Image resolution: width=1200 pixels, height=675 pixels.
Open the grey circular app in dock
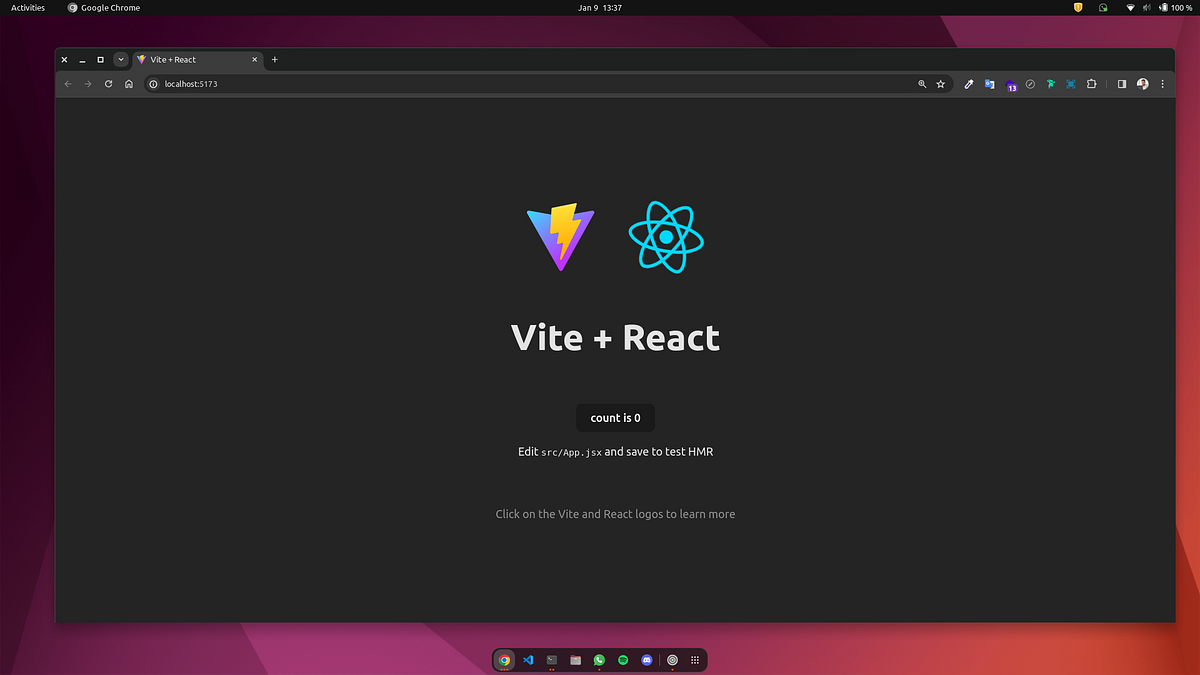click(x=673, y=660)
